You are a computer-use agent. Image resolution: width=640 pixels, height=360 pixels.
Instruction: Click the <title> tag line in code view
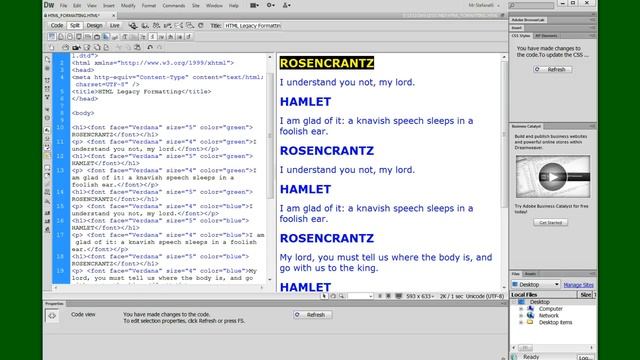coord(142,92)
